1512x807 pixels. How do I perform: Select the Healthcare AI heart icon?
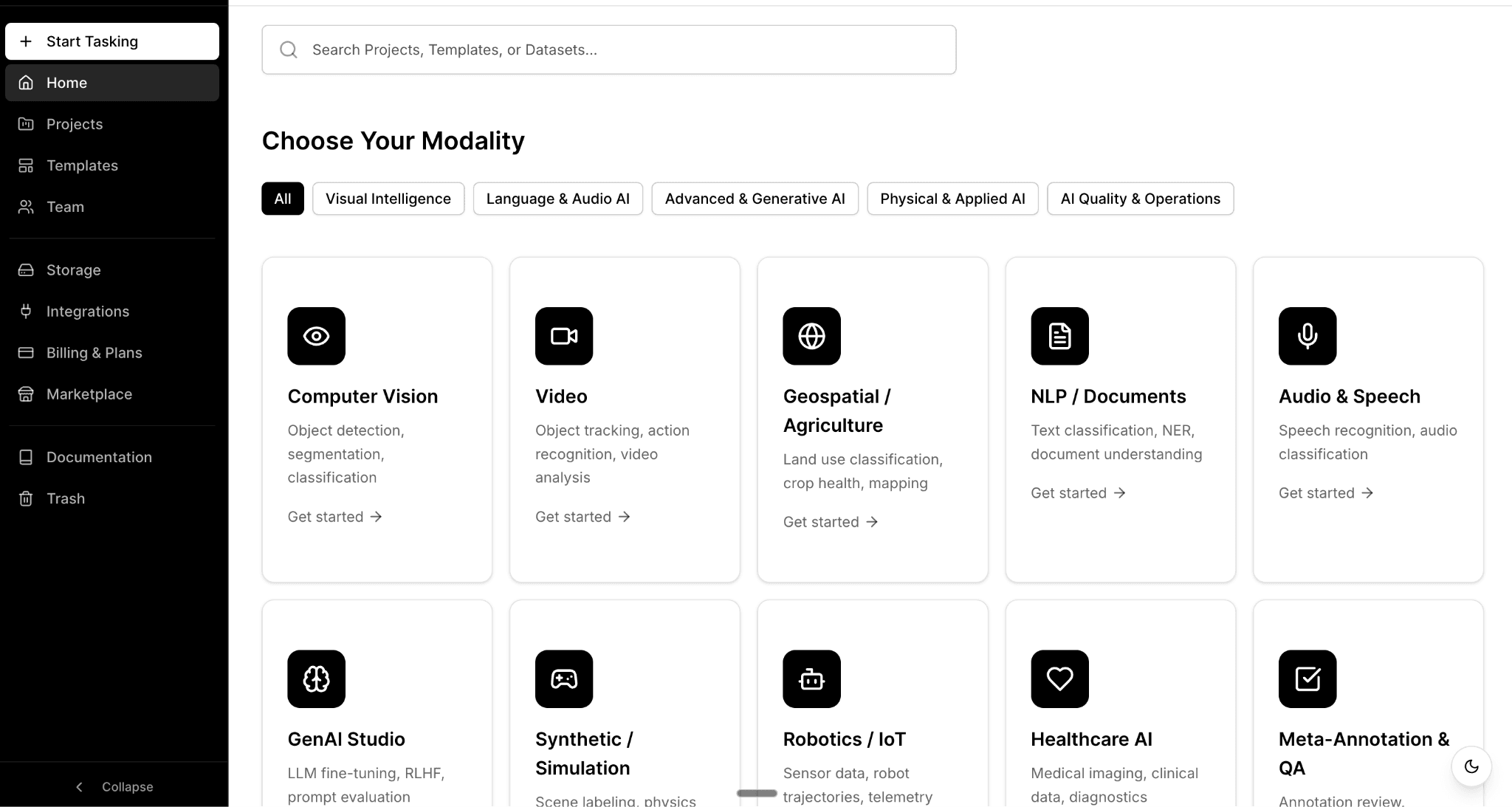click(1059, 679)
